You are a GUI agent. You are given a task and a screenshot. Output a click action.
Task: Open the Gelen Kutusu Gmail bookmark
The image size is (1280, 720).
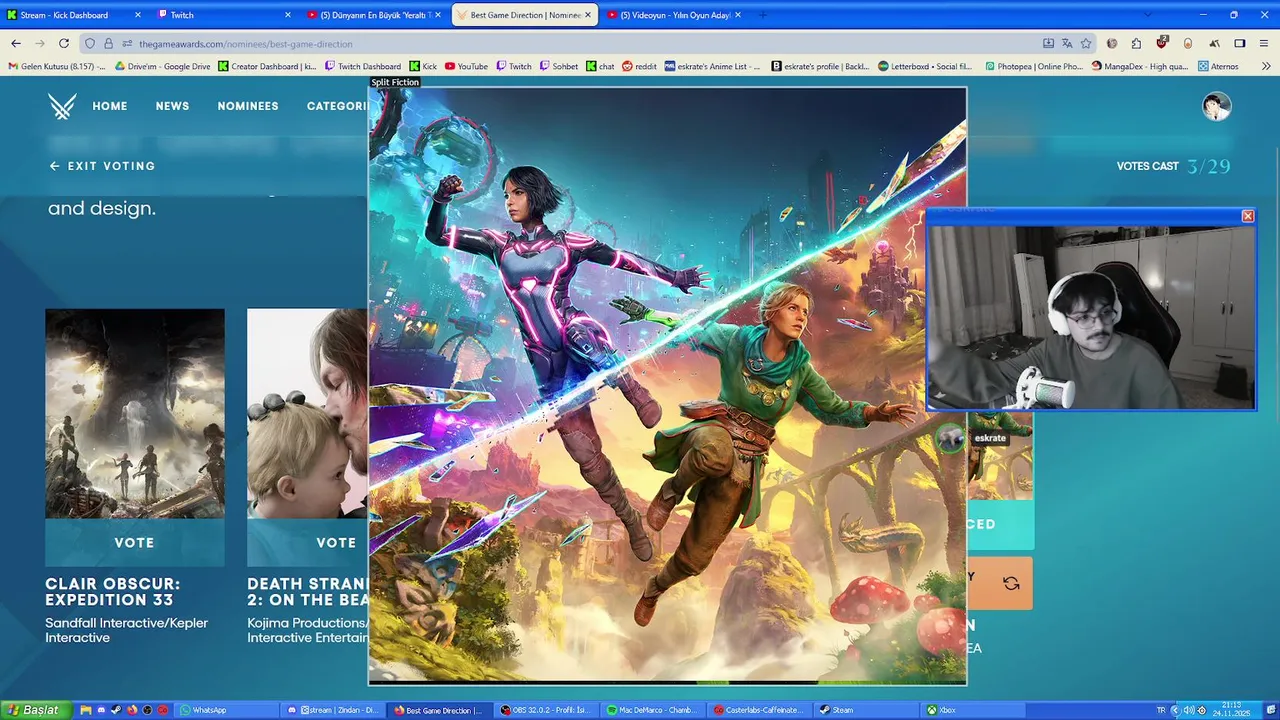(57, 66)
